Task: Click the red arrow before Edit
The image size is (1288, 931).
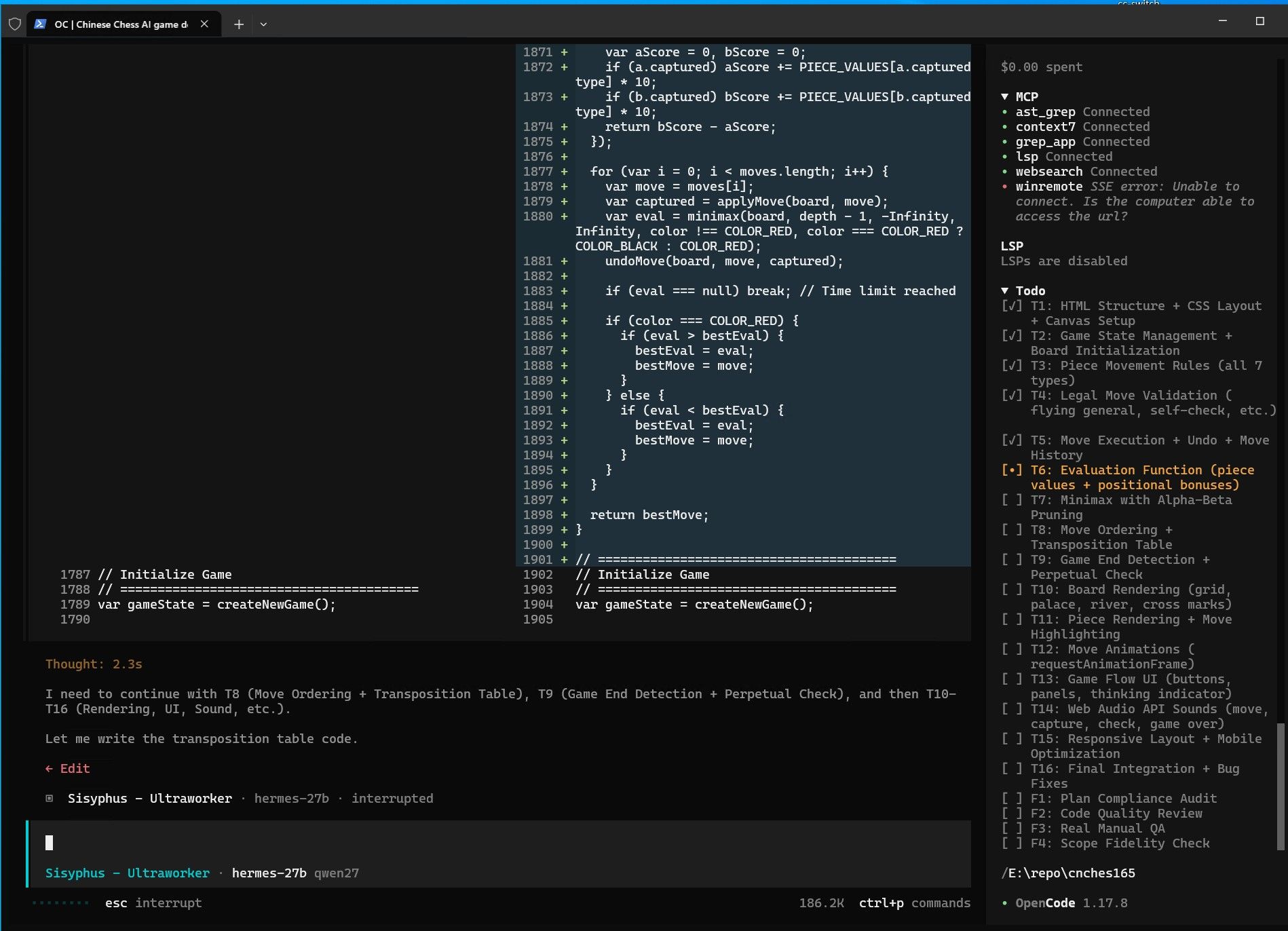Action: pyautogui.click(x=49, y=769)
